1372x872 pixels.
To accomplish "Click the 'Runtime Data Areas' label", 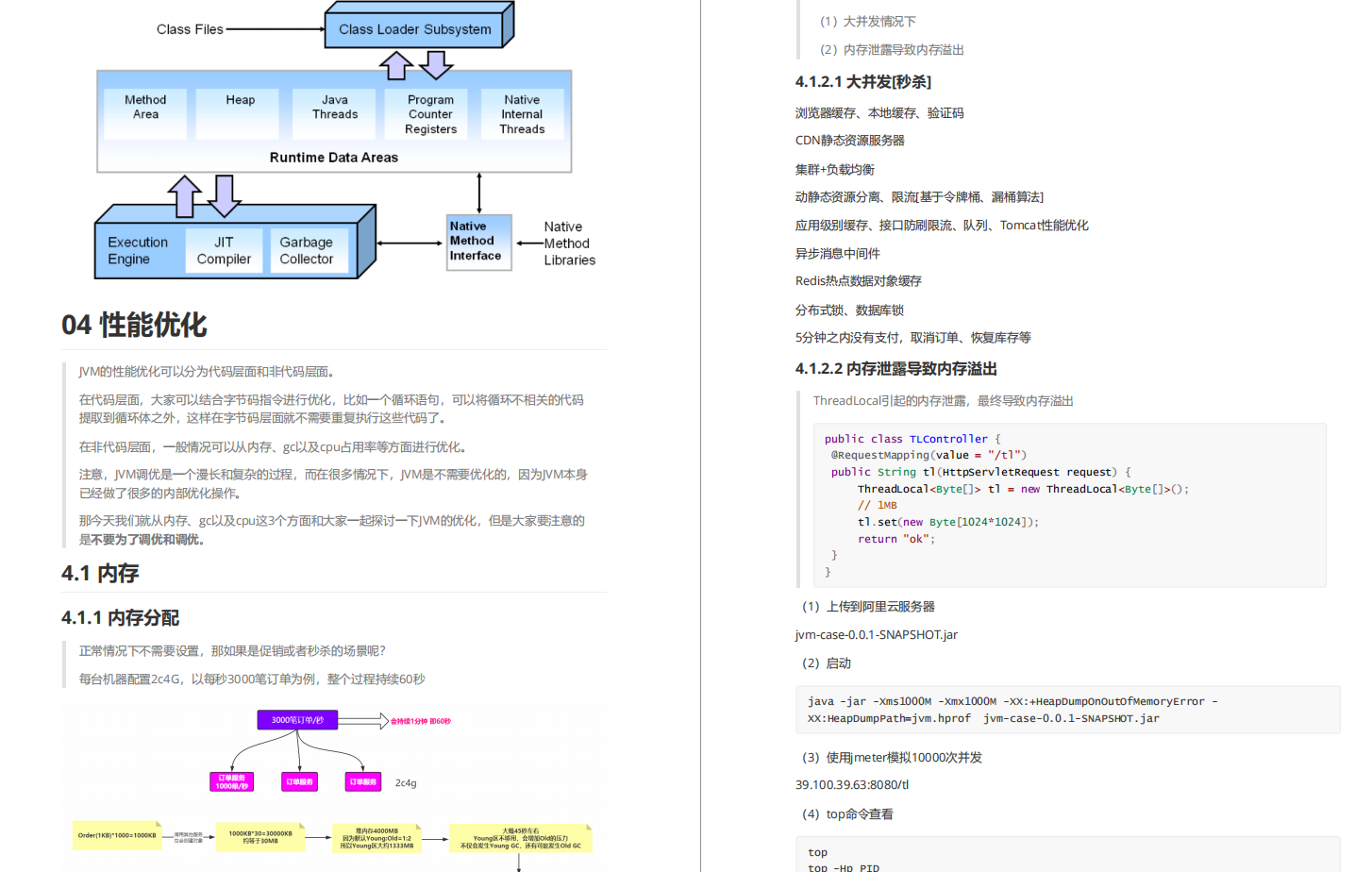I will pyautogui.click(x=334, y=158).
